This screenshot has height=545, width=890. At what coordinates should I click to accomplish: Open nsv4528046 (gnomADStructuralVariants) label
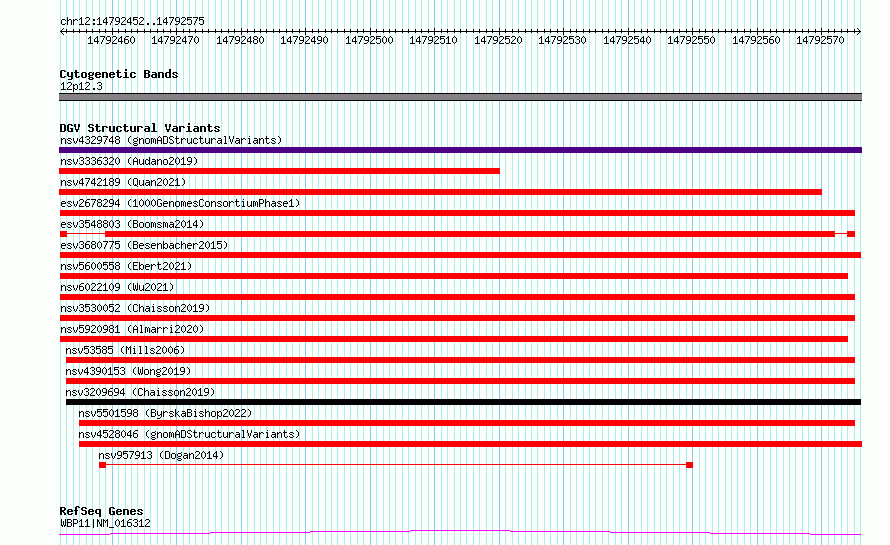pyautogui.click(x=189, y=434)
